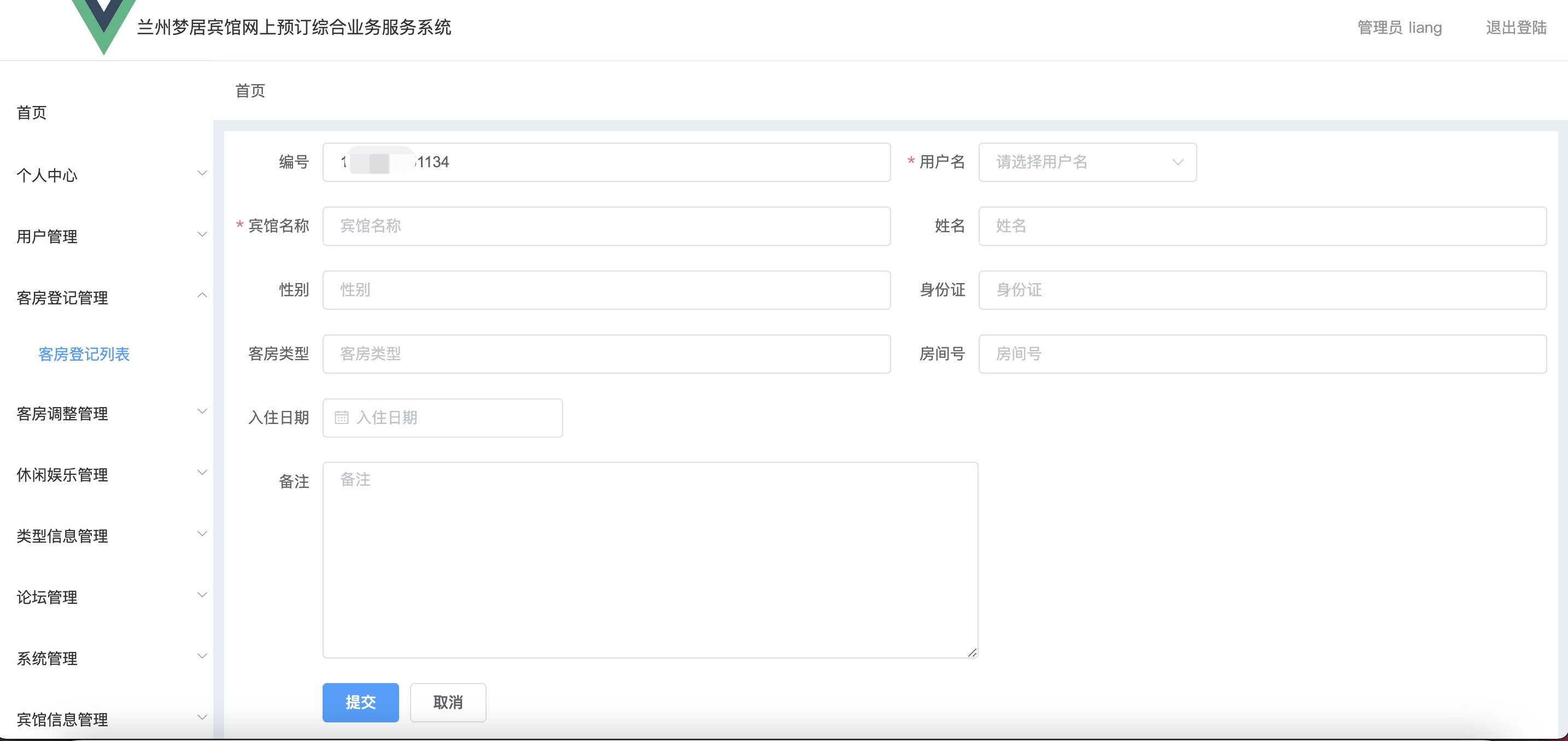Expand the 宾馆信息管理 menu chevron
1568x741 pixels.
coord(202,718)
